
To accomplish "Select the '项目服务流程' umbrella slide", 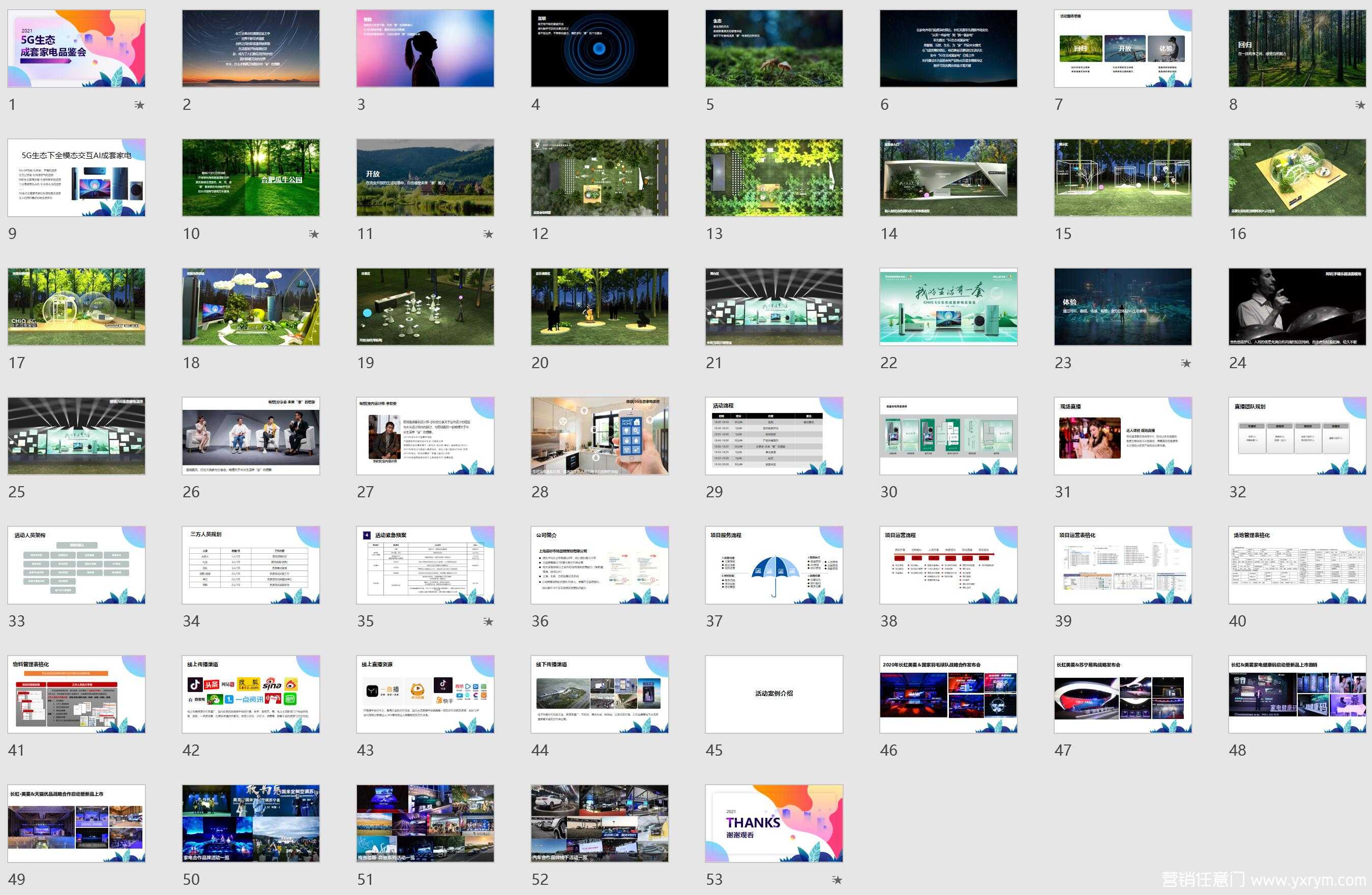I will (x=774, y=565).
